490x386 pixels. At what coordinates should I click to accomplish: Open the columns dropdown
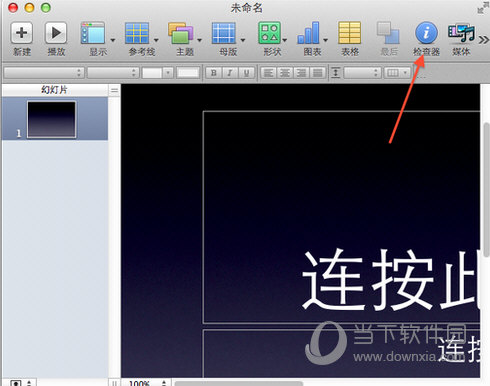(397, 72)
